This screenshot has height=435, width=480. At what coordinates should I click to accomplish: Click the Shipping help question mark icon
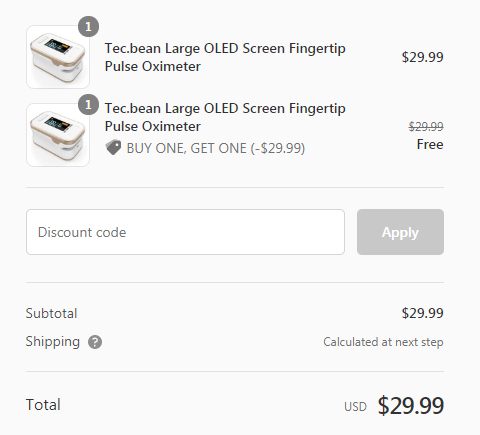[95, 342]
